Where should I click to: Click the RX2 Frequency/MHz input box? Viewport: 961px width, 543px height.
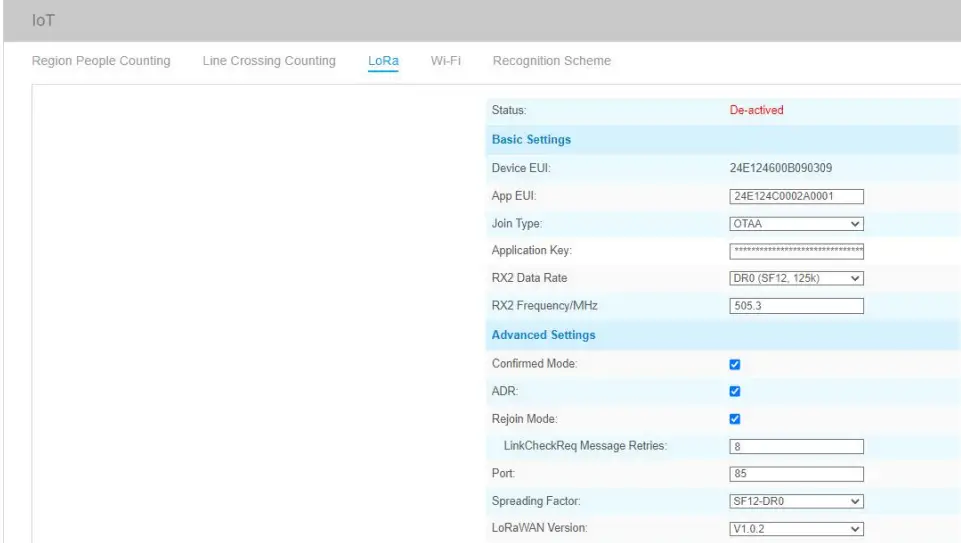[x=797, y=307]
